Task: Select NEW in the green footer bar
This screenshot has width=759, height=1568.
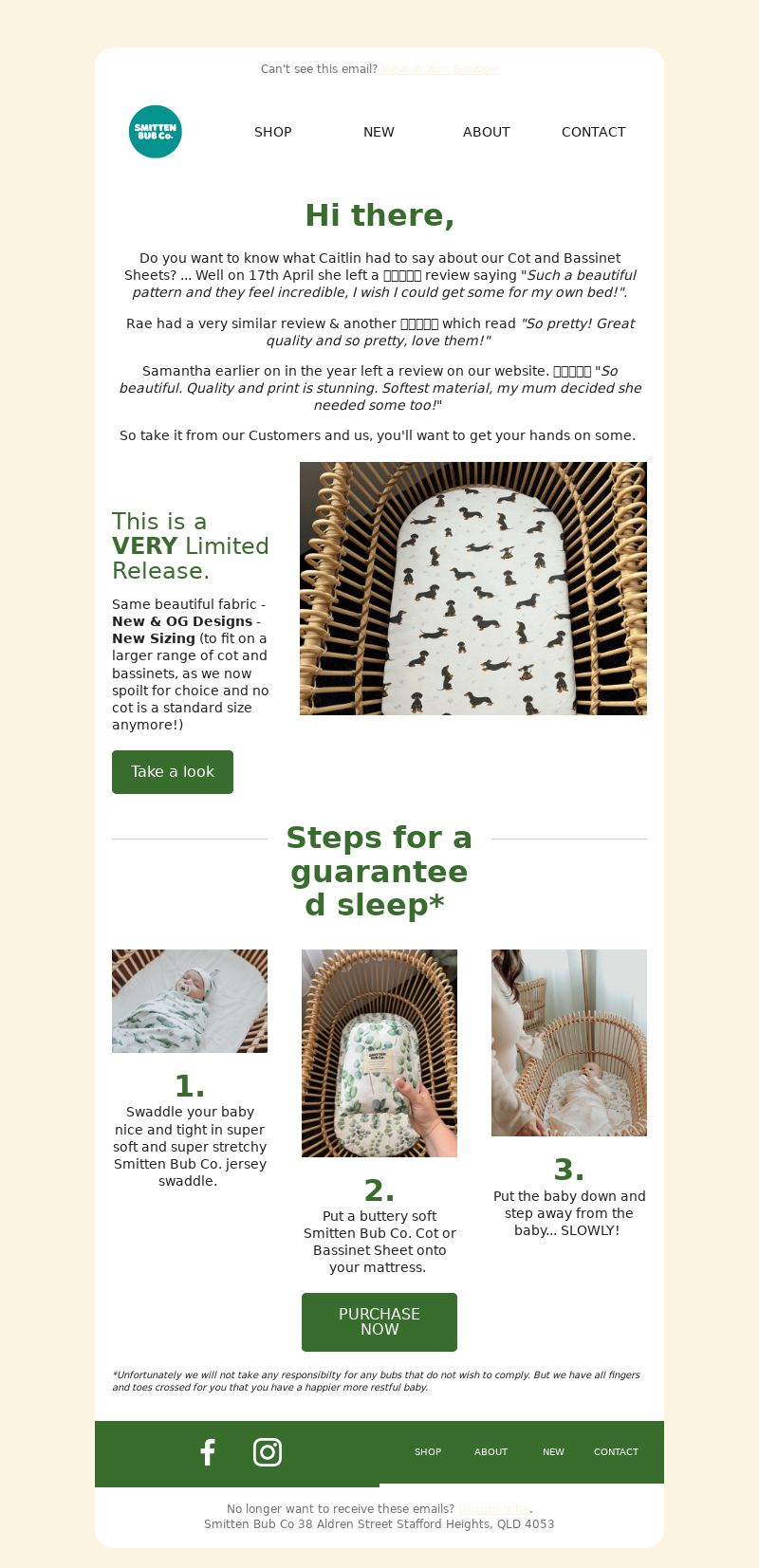Action: (553, 1452)
